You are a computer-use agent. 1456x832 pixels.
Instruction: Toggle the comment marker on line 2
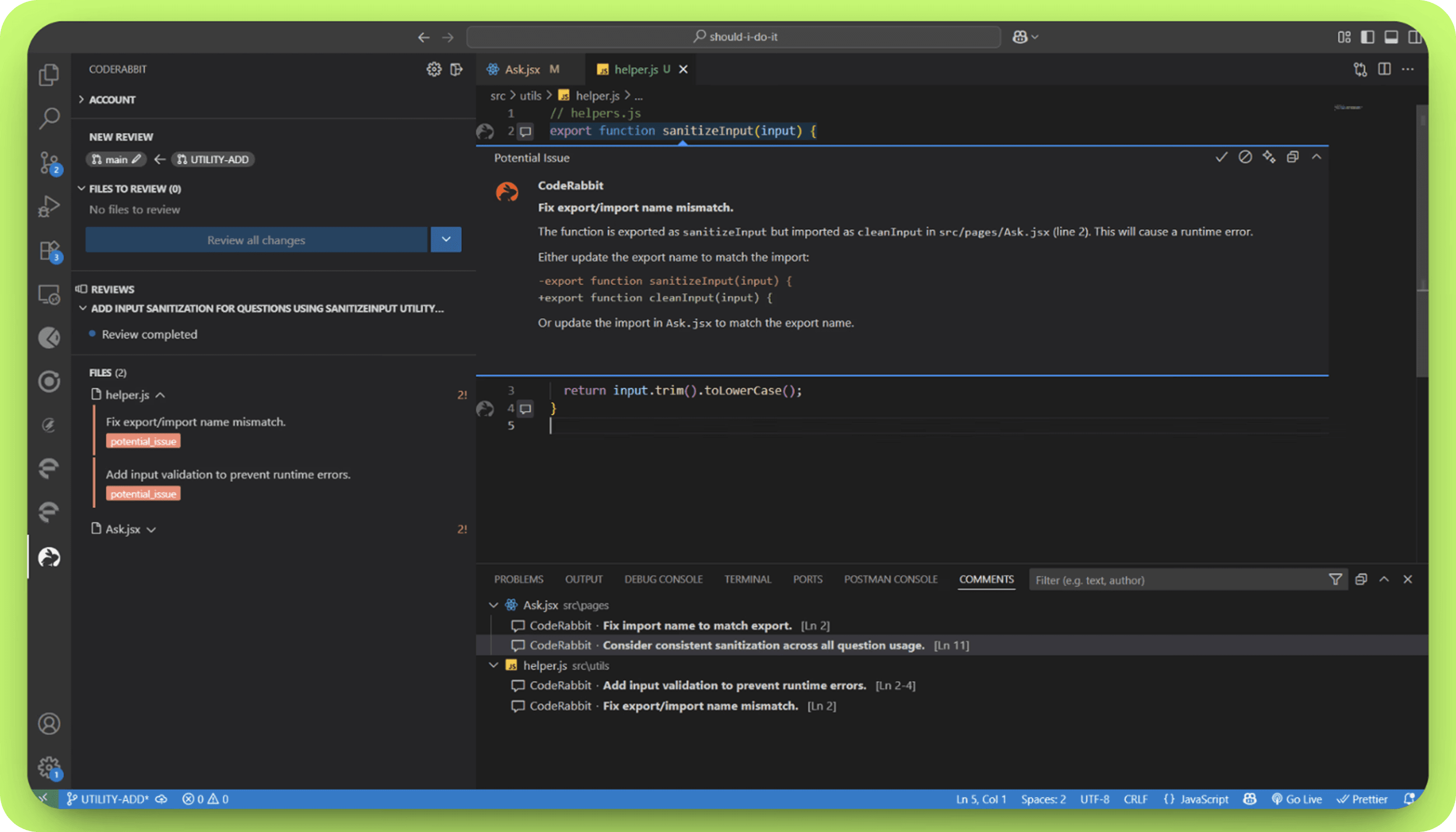tap(526, 131)
